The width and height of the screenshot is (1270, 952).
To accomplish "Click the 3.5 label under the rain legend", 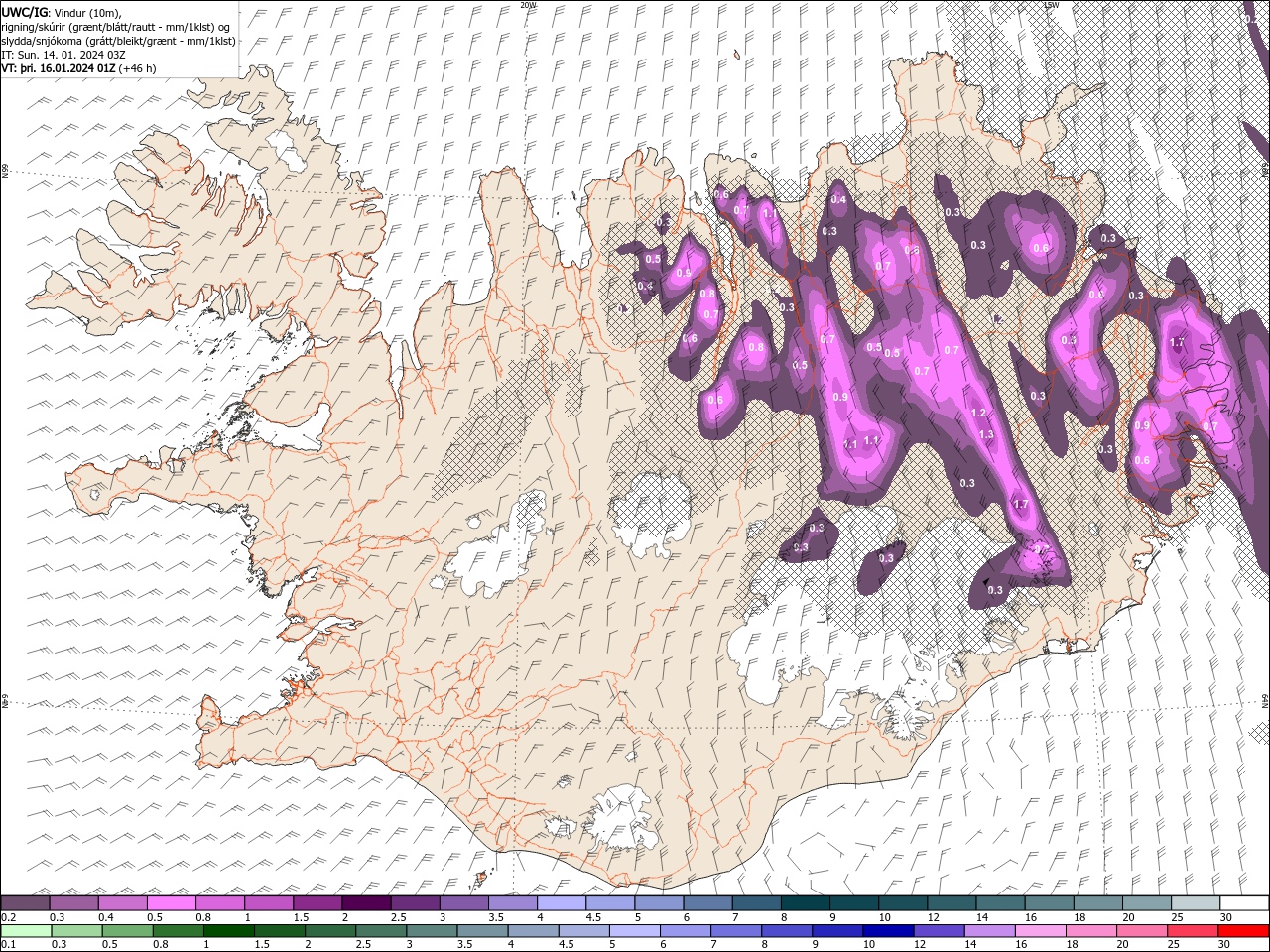I will click(463, 945).
